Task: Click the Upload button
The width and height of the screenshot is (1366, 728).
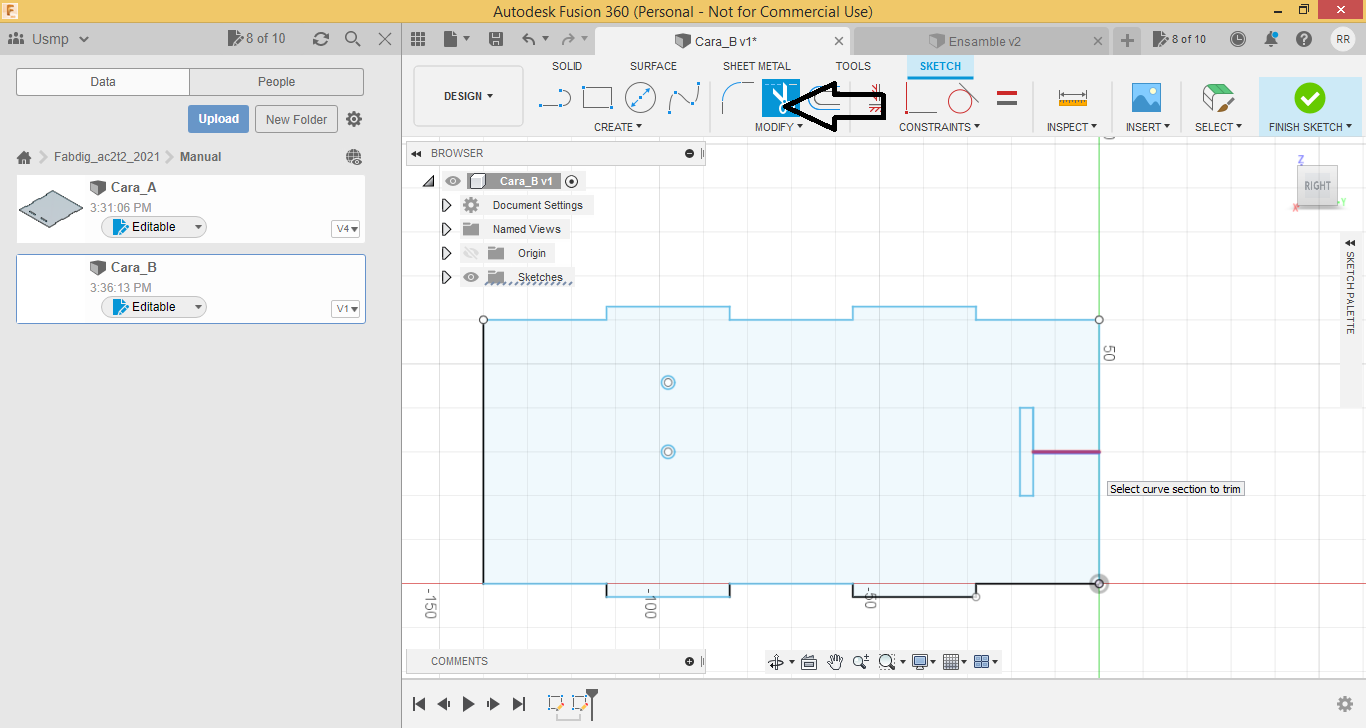Action: tap(218, 119)
